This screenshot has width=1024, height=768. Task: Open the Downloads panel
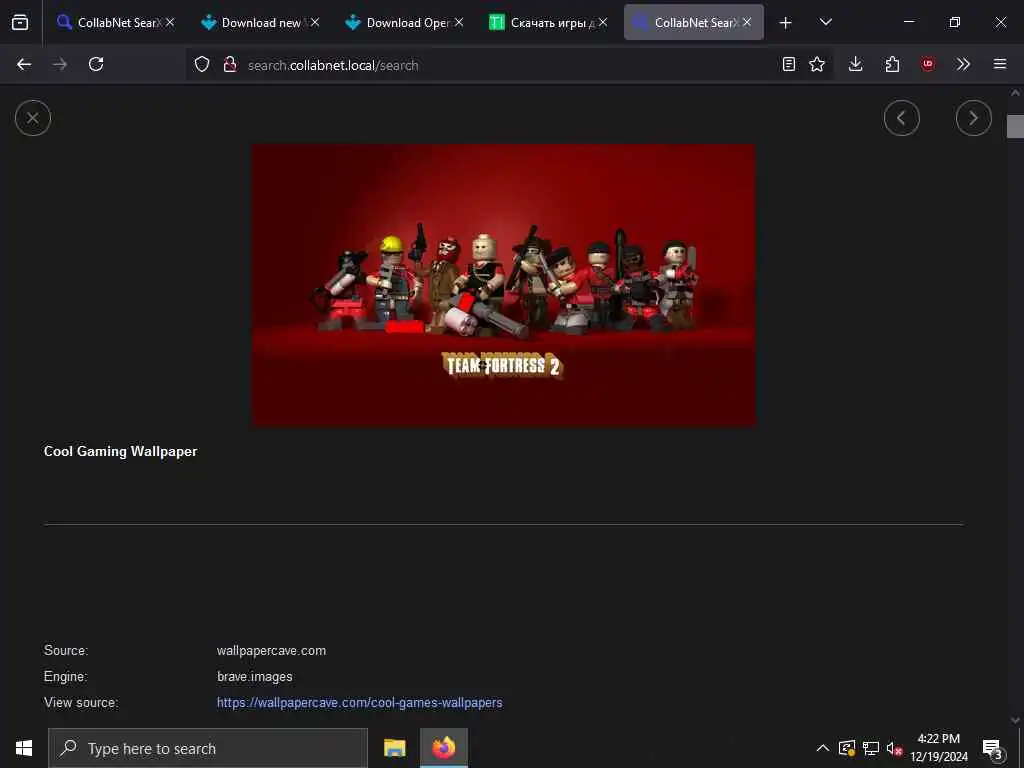point(856,64)
